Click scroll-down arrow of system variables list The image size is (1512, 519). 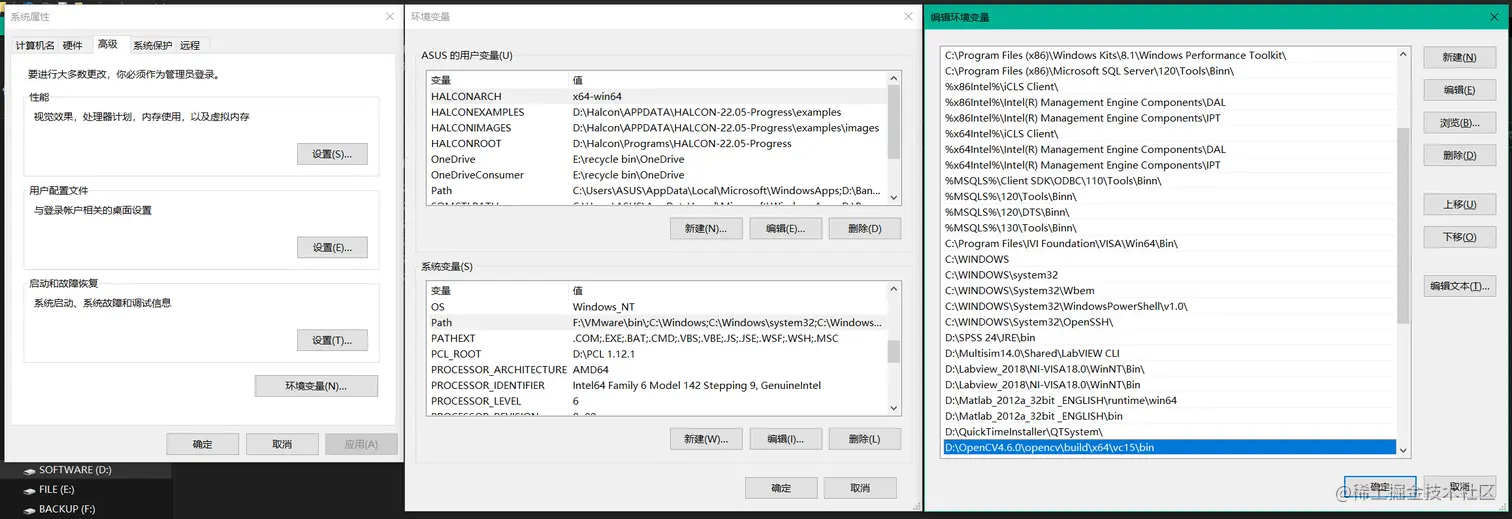(x=894, y=408)
